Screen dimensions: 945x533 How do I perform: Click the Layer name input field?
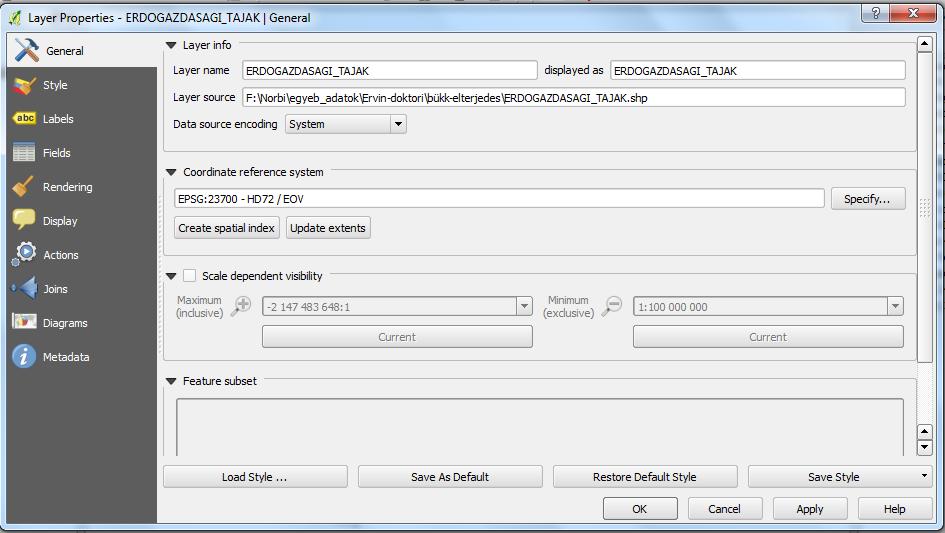click(x=389, y=71)
